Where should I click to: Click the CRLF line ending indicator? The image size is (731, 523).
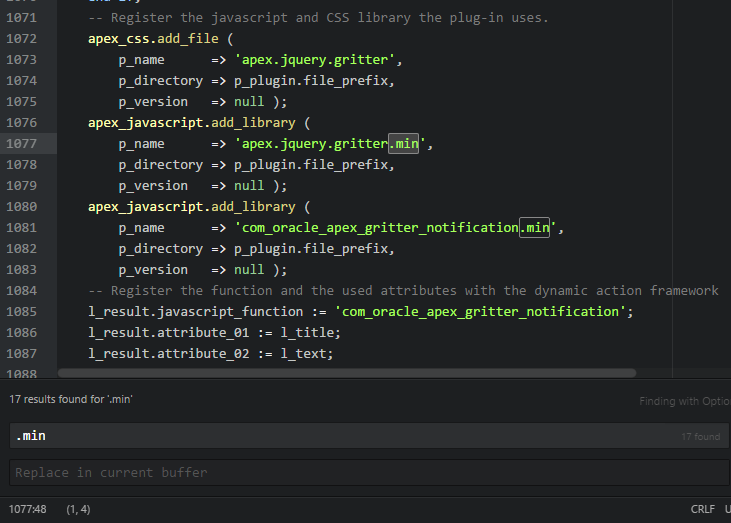click(x=703, y=509)
